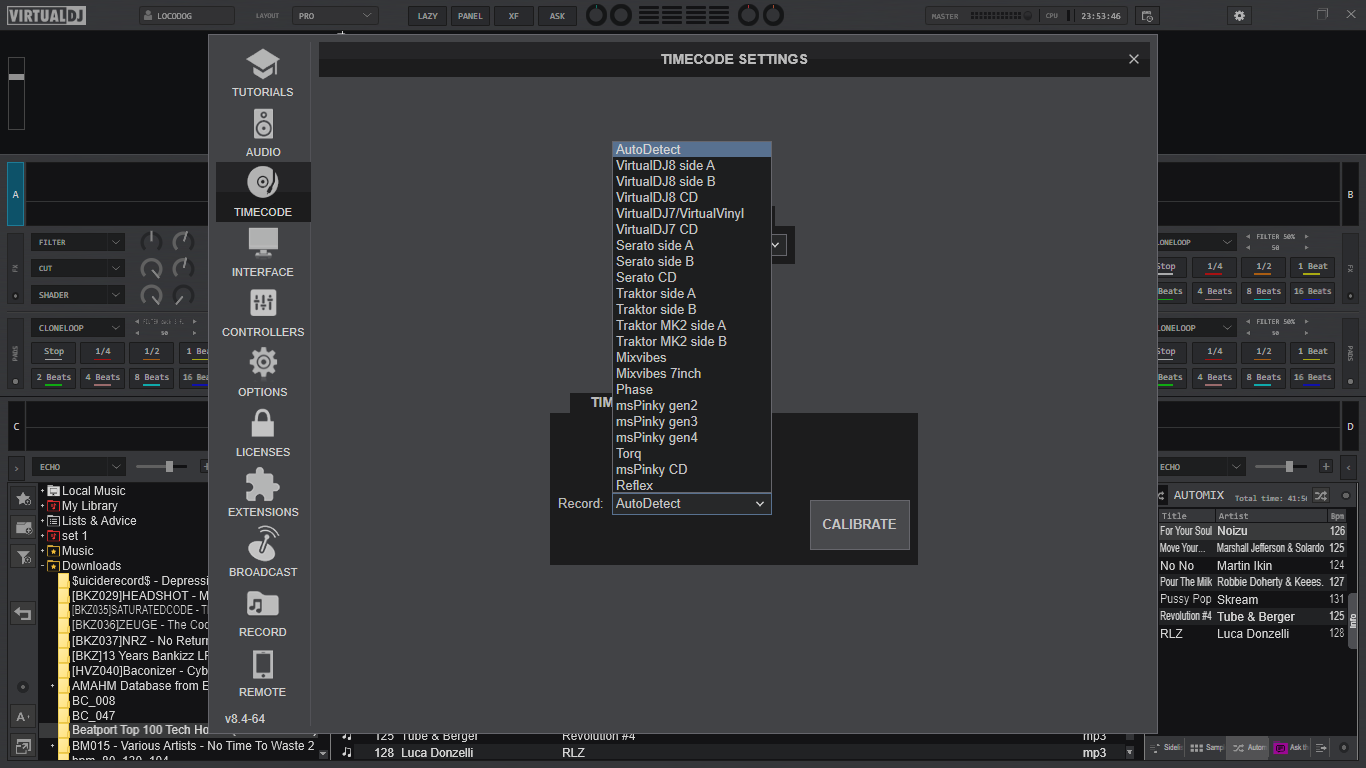Image resolution: width=1366 pixels, height=768 pixels.
Task: Expand the Local Music tree node
Action: click(42, 491)
